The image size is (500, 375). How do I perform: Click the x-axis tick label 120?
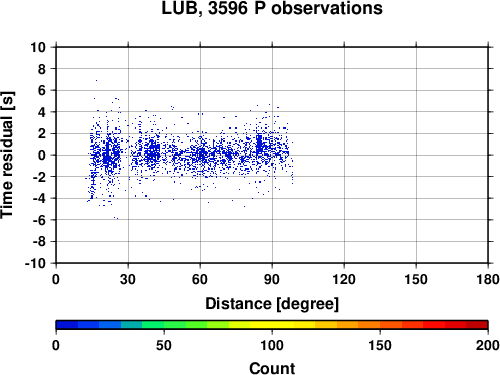[344, 279]
